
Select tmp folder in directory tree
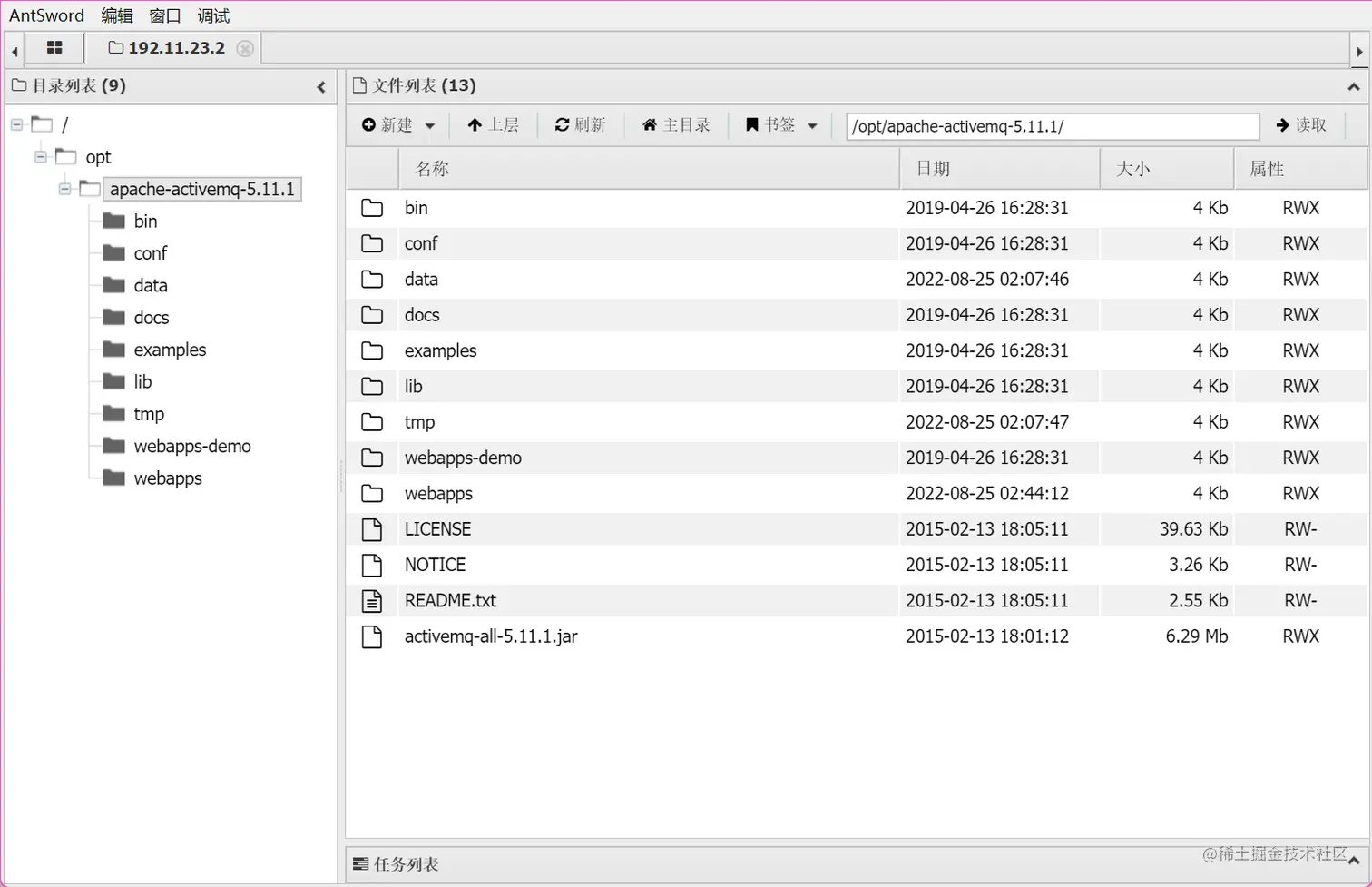149,414
